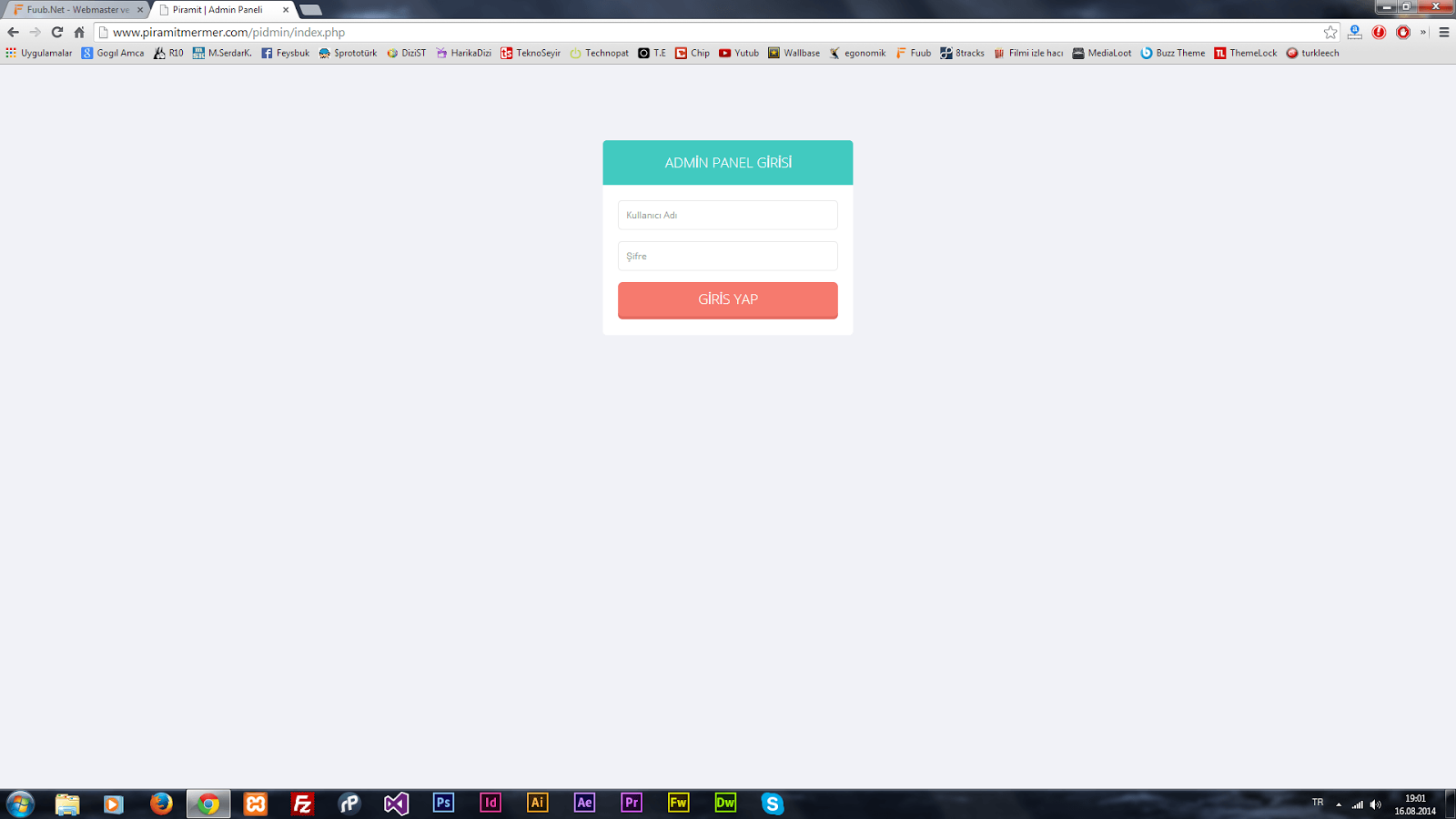Switch to the Fuub.Net browser tab
This screenshot has height=819, width=1456.
(x=73, y=10)
